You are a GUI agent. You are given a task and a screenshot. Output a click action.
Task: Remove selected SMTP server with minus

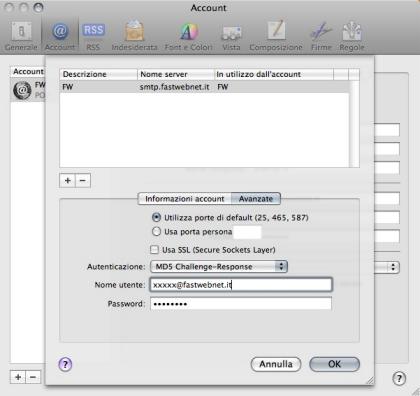83,181
